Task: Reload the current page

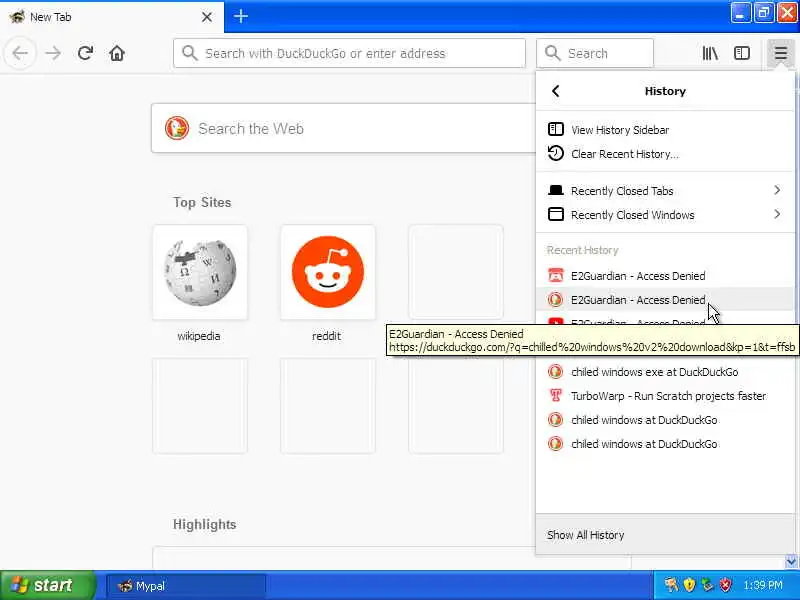Action: pyautogui.click(x=85, y=53)
